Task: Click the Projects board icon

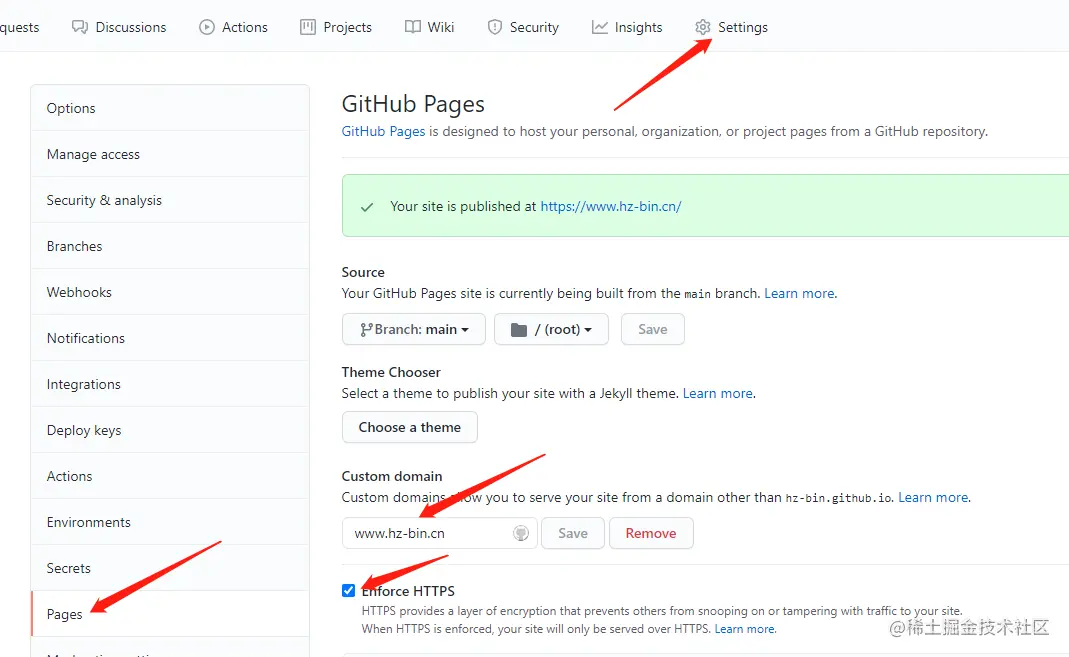Action: [x=308, y=27]
